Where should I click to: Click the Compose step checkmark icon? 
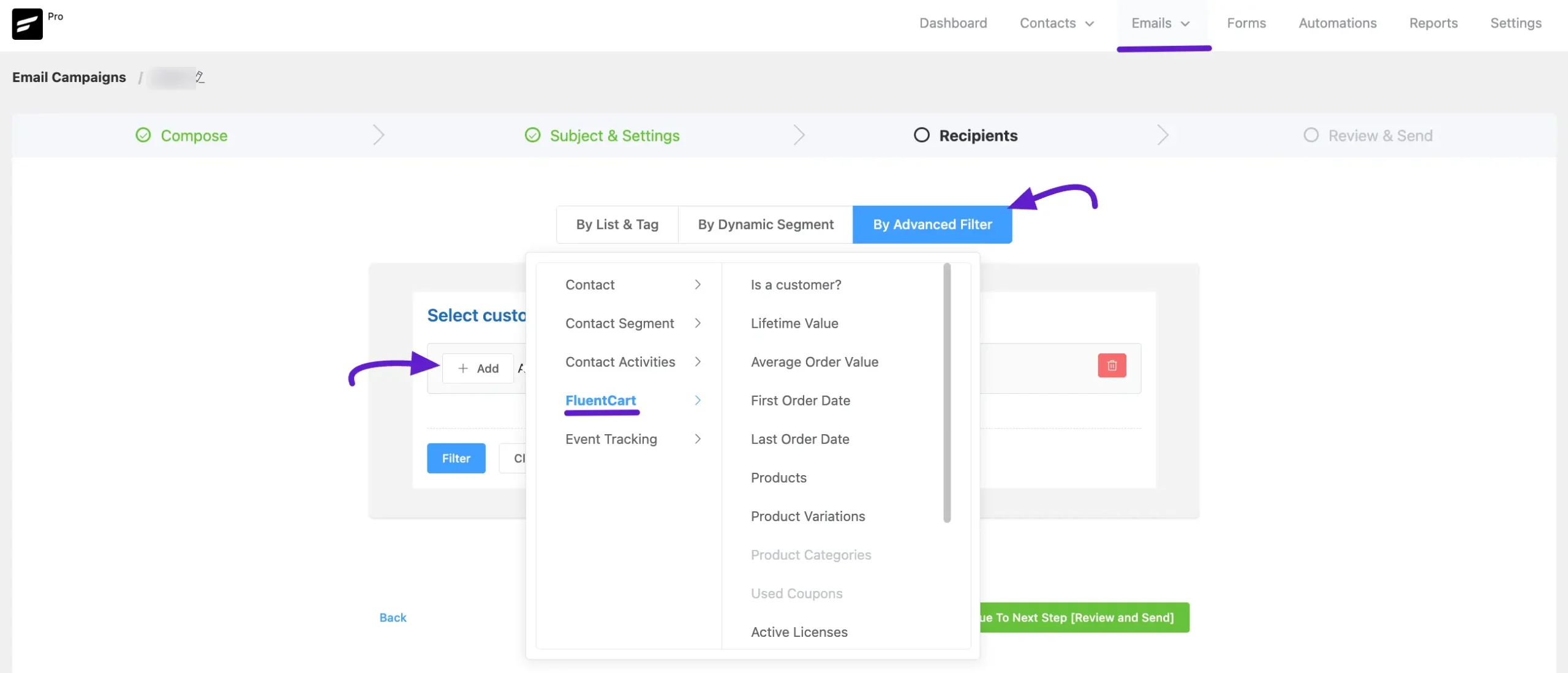143,135
